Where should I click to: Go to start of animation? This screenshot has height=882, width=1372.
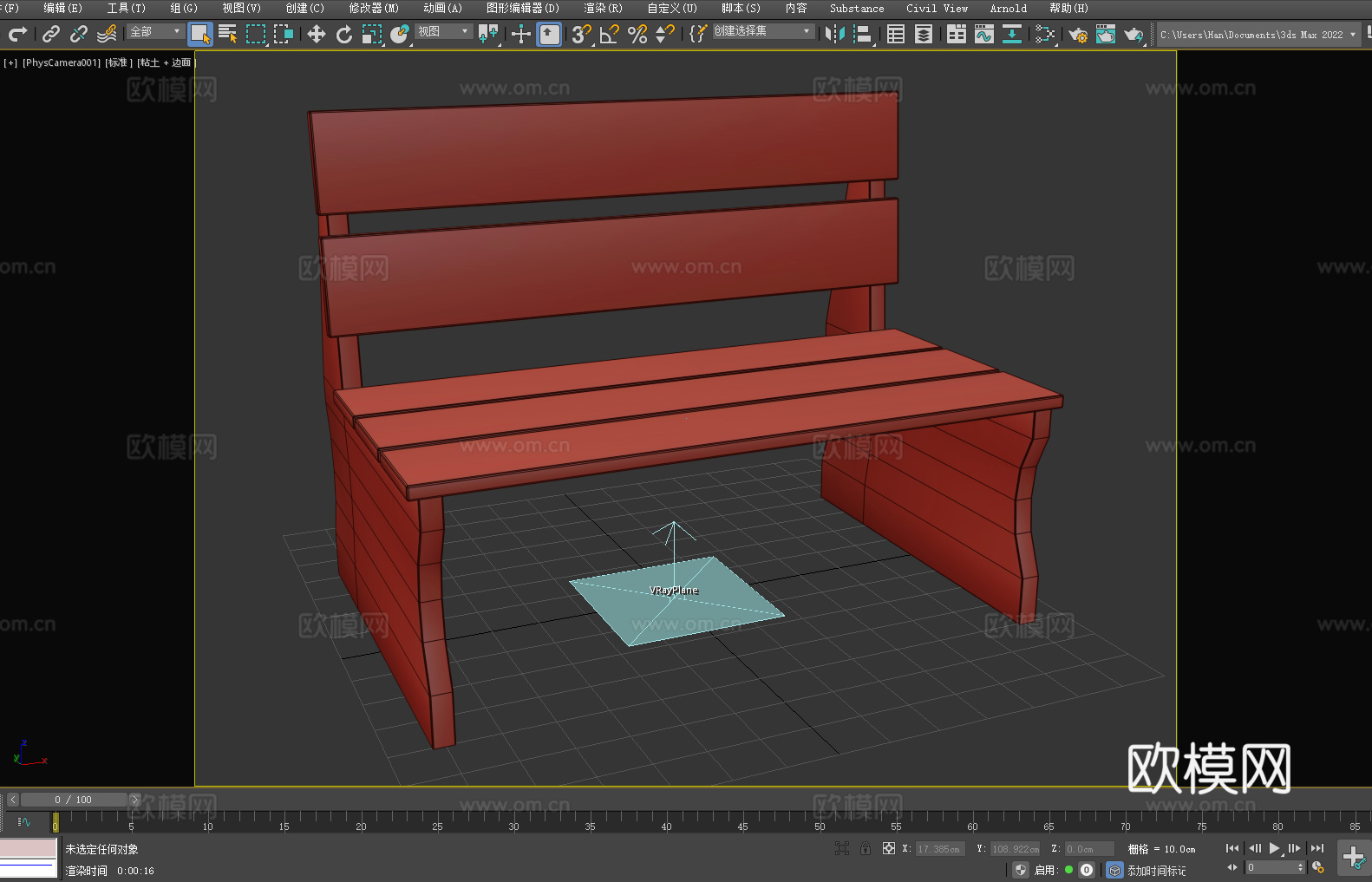tap(1232, 848)
